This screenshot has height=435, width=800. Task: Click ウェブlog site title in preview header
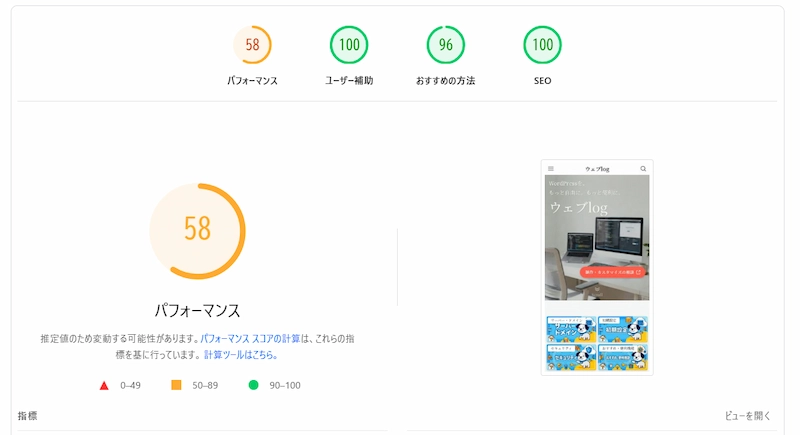pyautogui.click(x=597, y=169)
